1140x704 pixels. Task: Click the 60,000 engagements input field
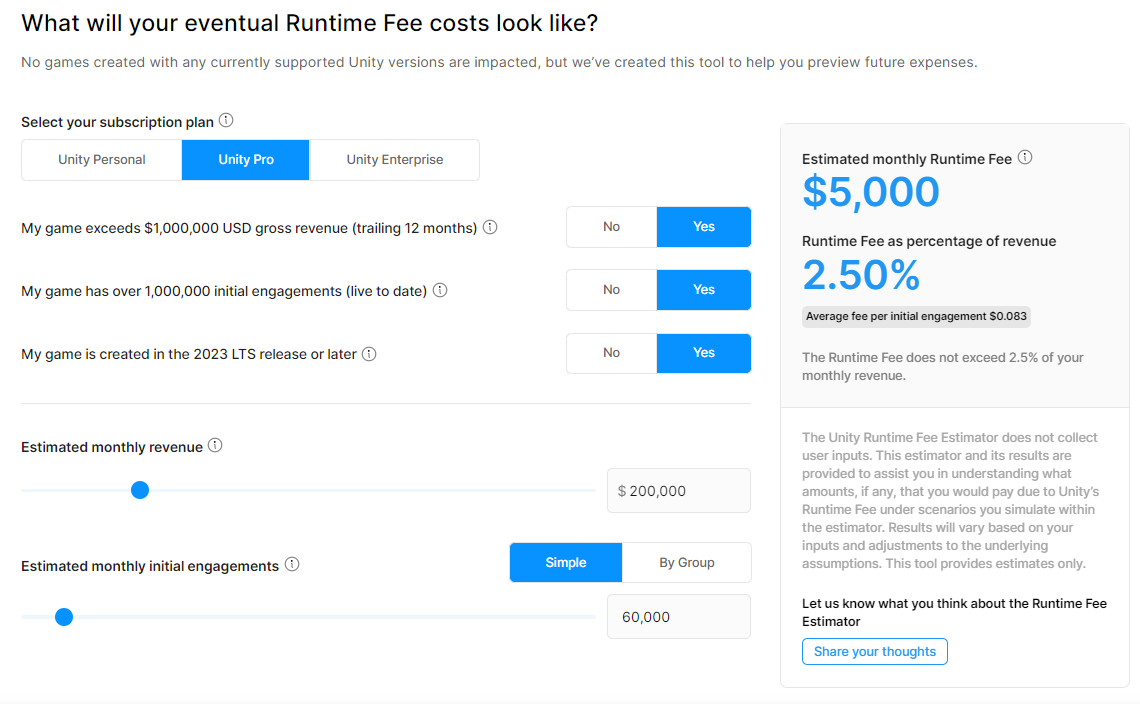[678, 617]
